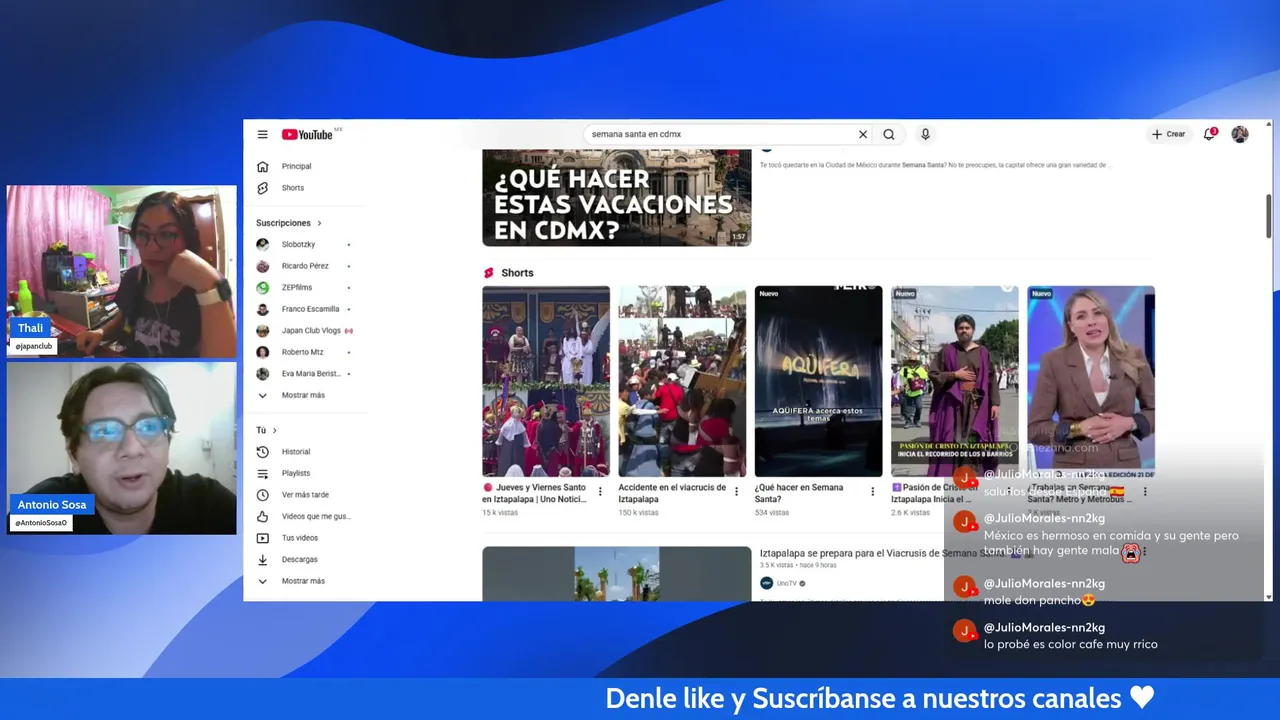The width and height of the screenshot is (1280, 720).
Task: Open Short 'Jueves y Viernes Santo en Iztapalapa'
Action: click(546, 381)
